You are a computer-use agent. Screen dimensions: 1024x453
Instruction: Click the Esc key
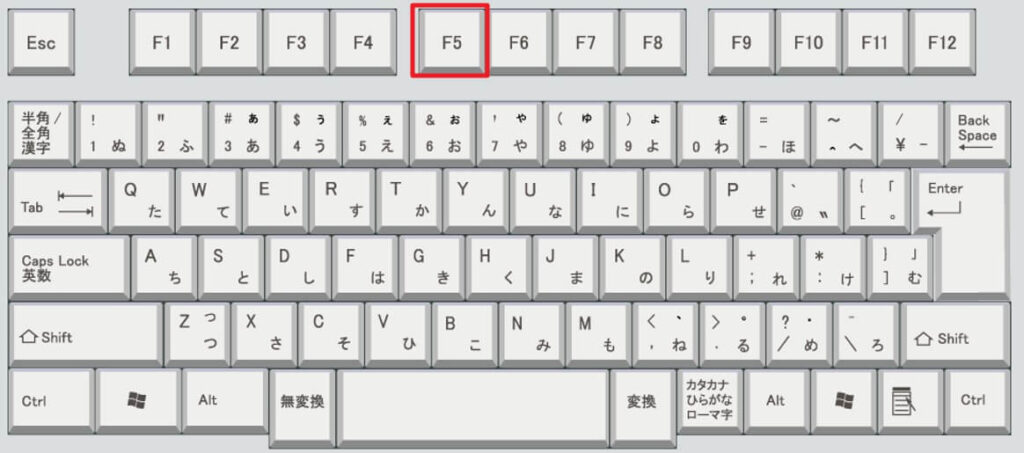pos(41,42)
